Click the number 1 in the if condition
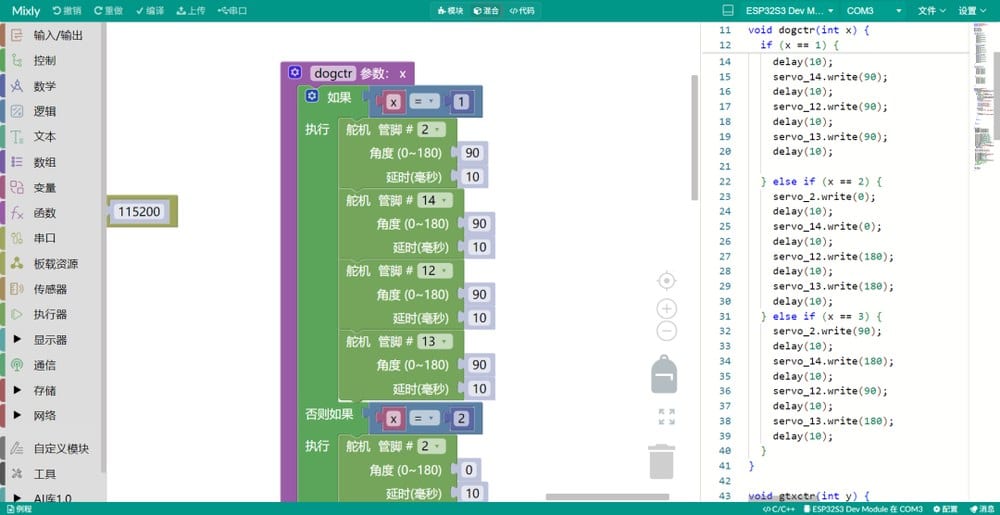The image size is (1000, 515). pyautogui.click(x=461, y=102)
